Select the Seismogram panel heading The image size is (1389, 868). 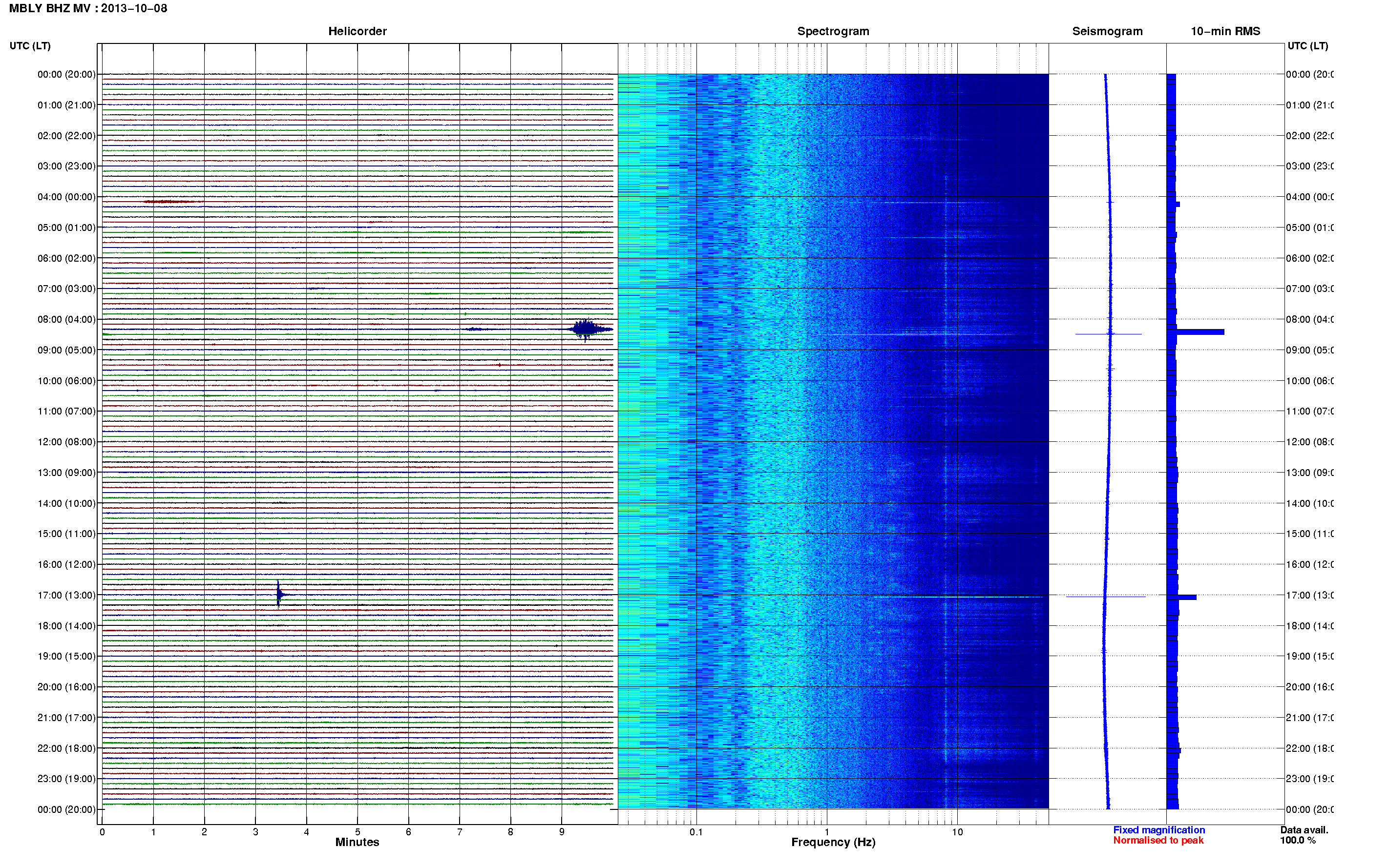coord(1107,31)
